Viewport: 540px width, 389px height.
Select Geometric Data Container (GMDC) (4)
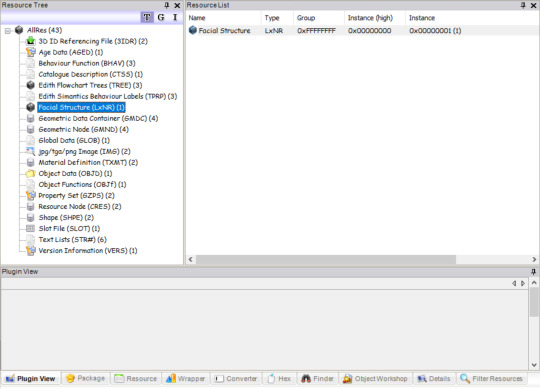click(98, 118)
